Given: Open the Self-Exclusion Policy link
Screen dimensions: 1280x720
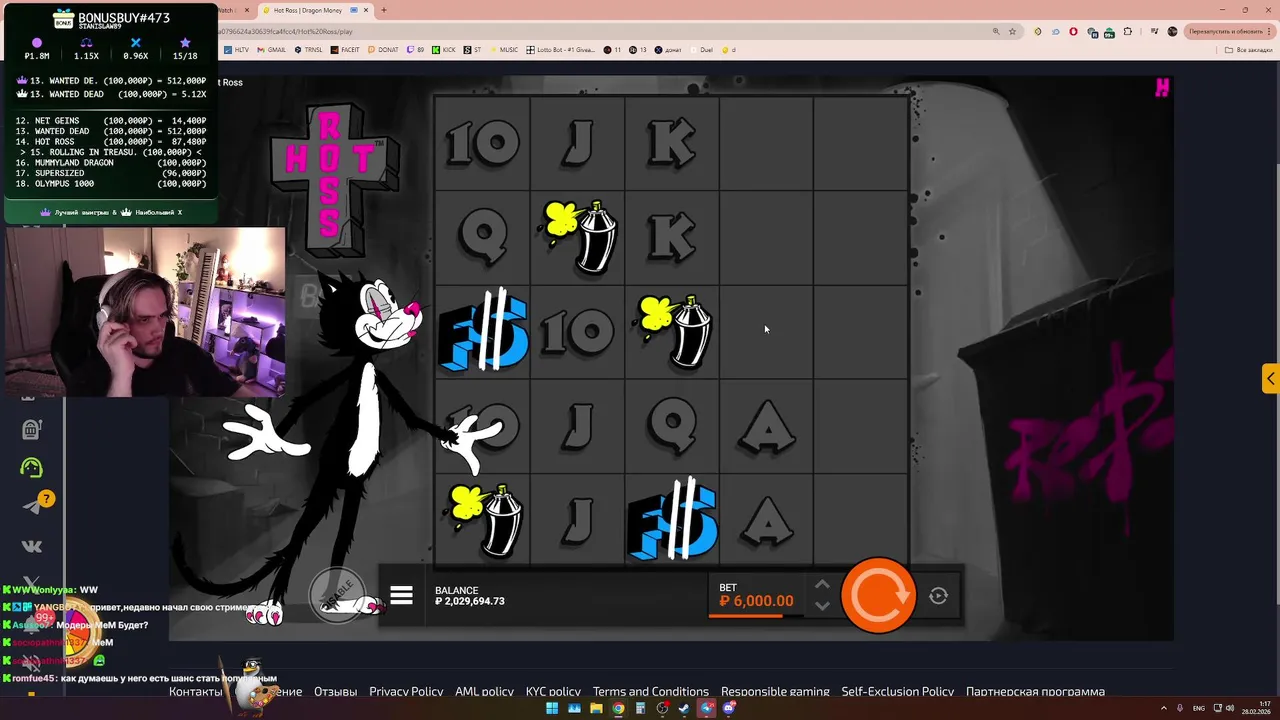Looking at the screenshot, I should pyautogui.click(x=897, y=692).
